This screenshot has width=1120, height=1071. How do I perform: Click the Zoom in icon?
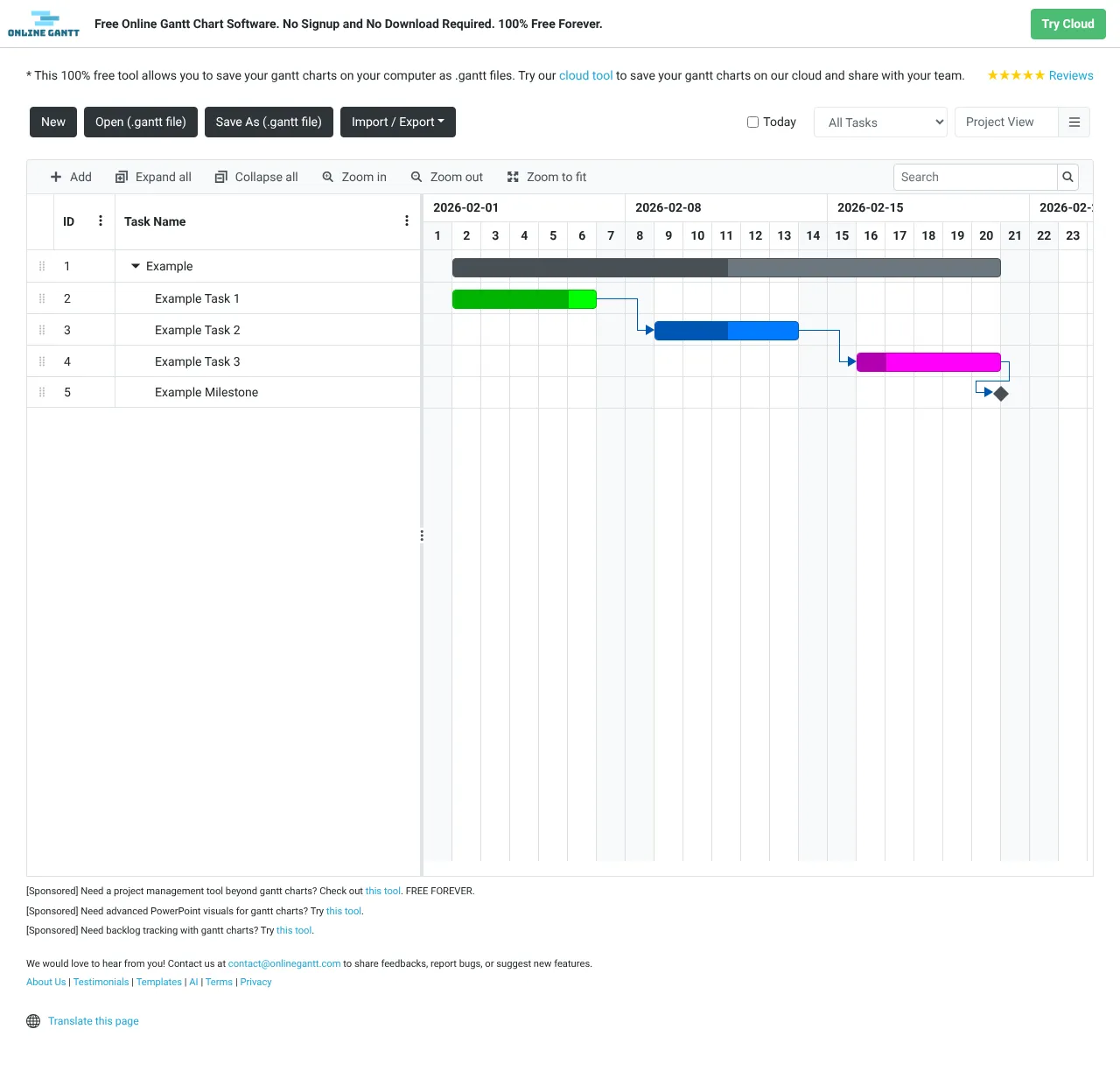point(327,177)
